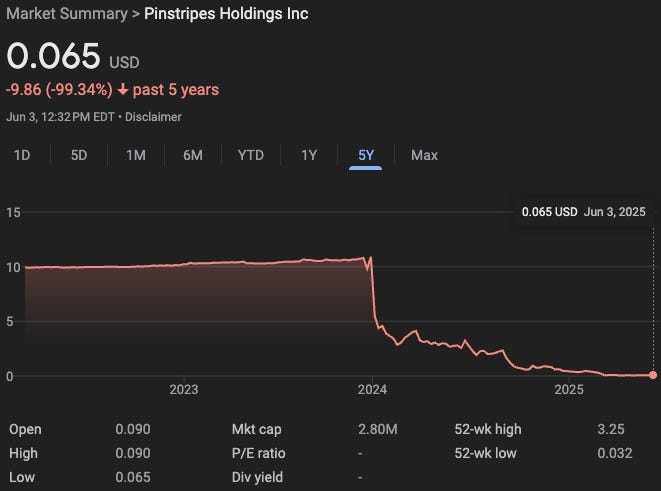661x491 pixels.
Task: Click the red down arrow icon
Action: click(123, 89)
